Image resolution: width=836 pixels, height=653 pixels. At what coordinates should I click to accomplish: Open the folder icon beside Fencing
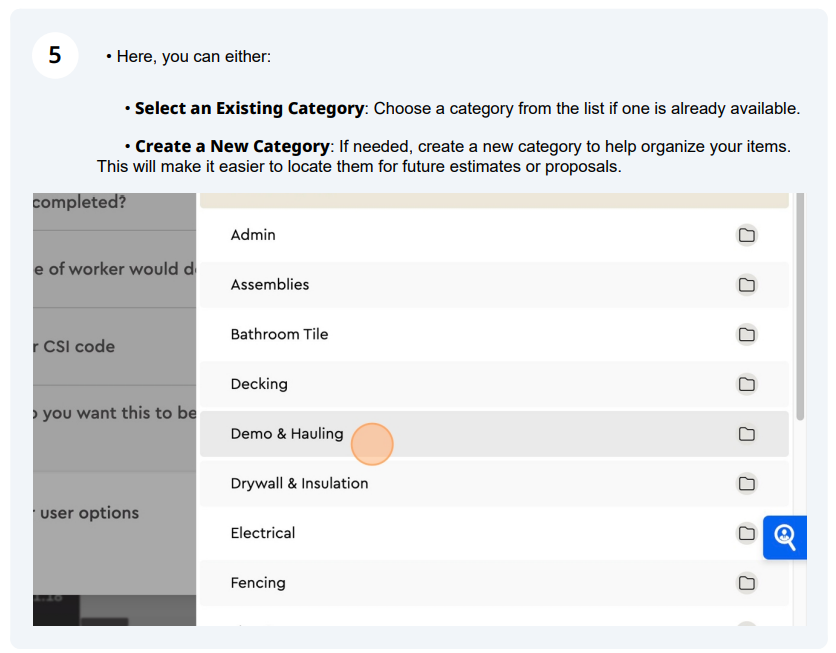pos(746,583)
